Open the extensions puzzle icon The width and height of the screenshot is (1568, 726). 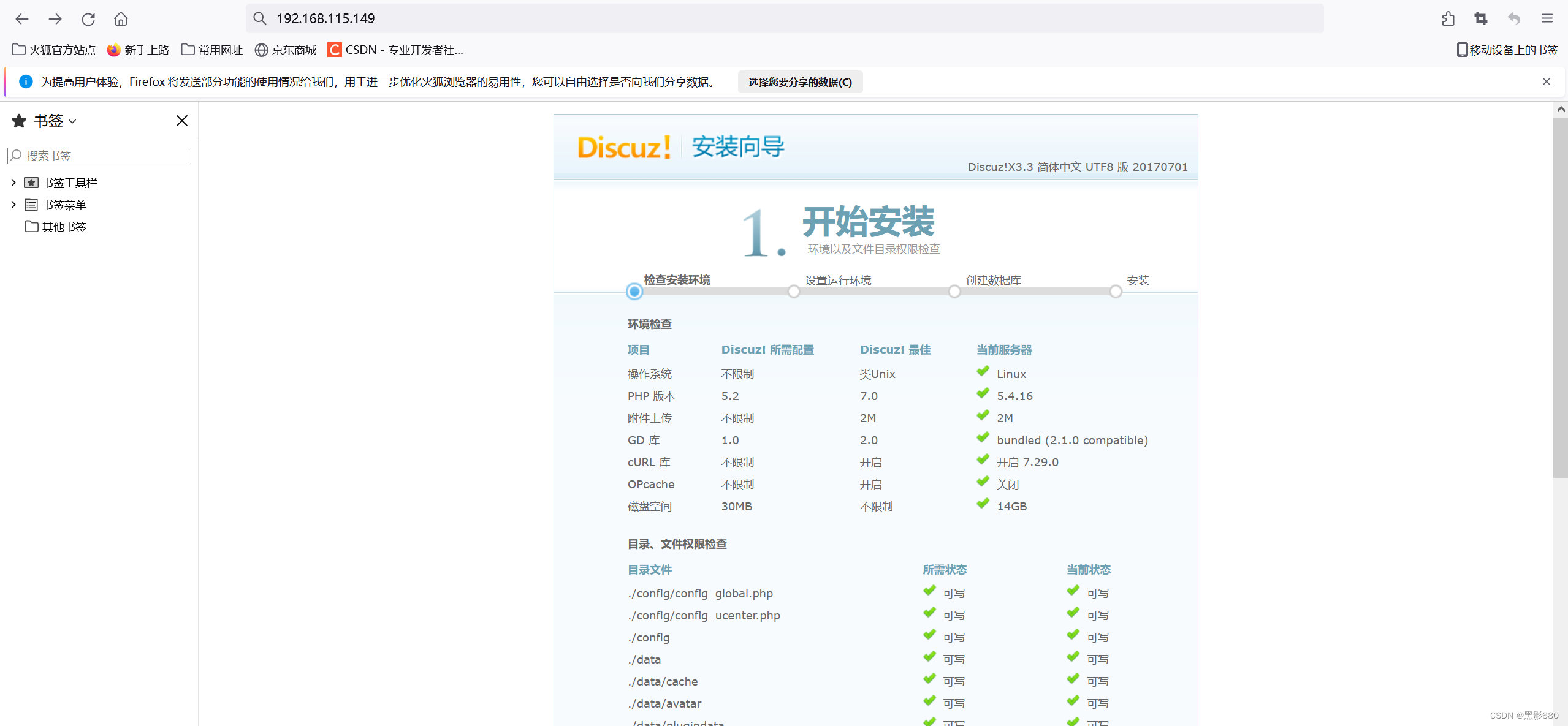coord(1448,19)
